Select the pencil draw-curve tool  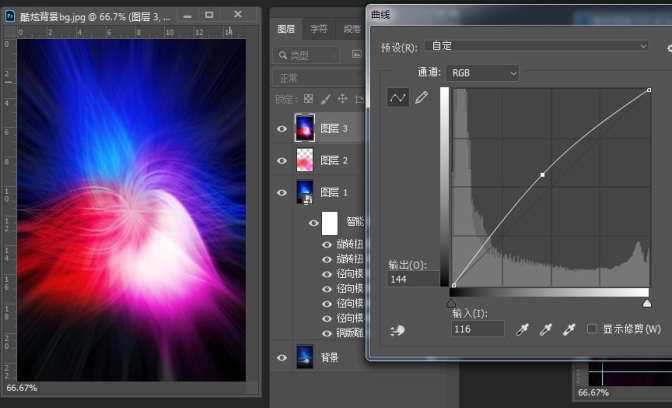(421, 98)
